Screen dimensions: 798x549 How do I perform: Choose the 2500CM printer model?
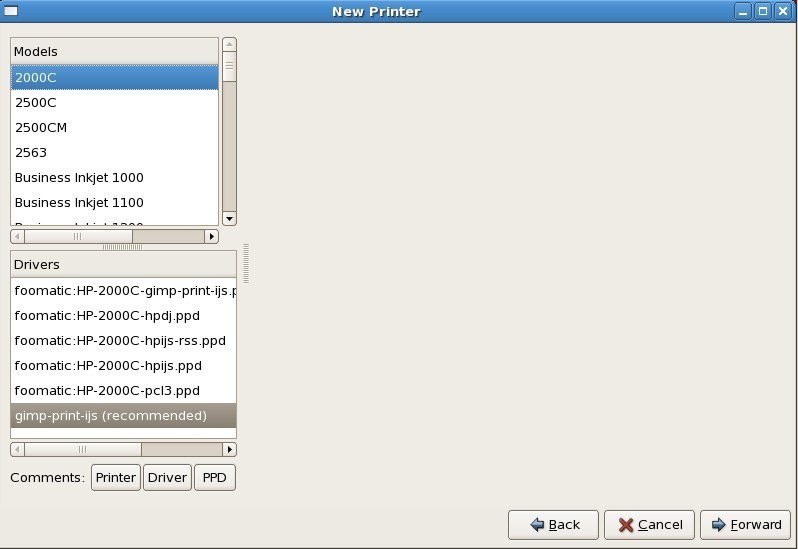[115, 127]
